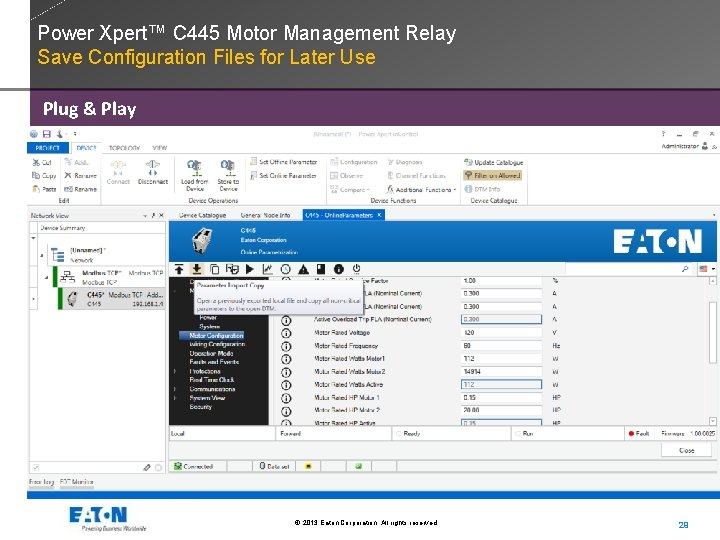Expand the Communications tree node

pos(175,389)
